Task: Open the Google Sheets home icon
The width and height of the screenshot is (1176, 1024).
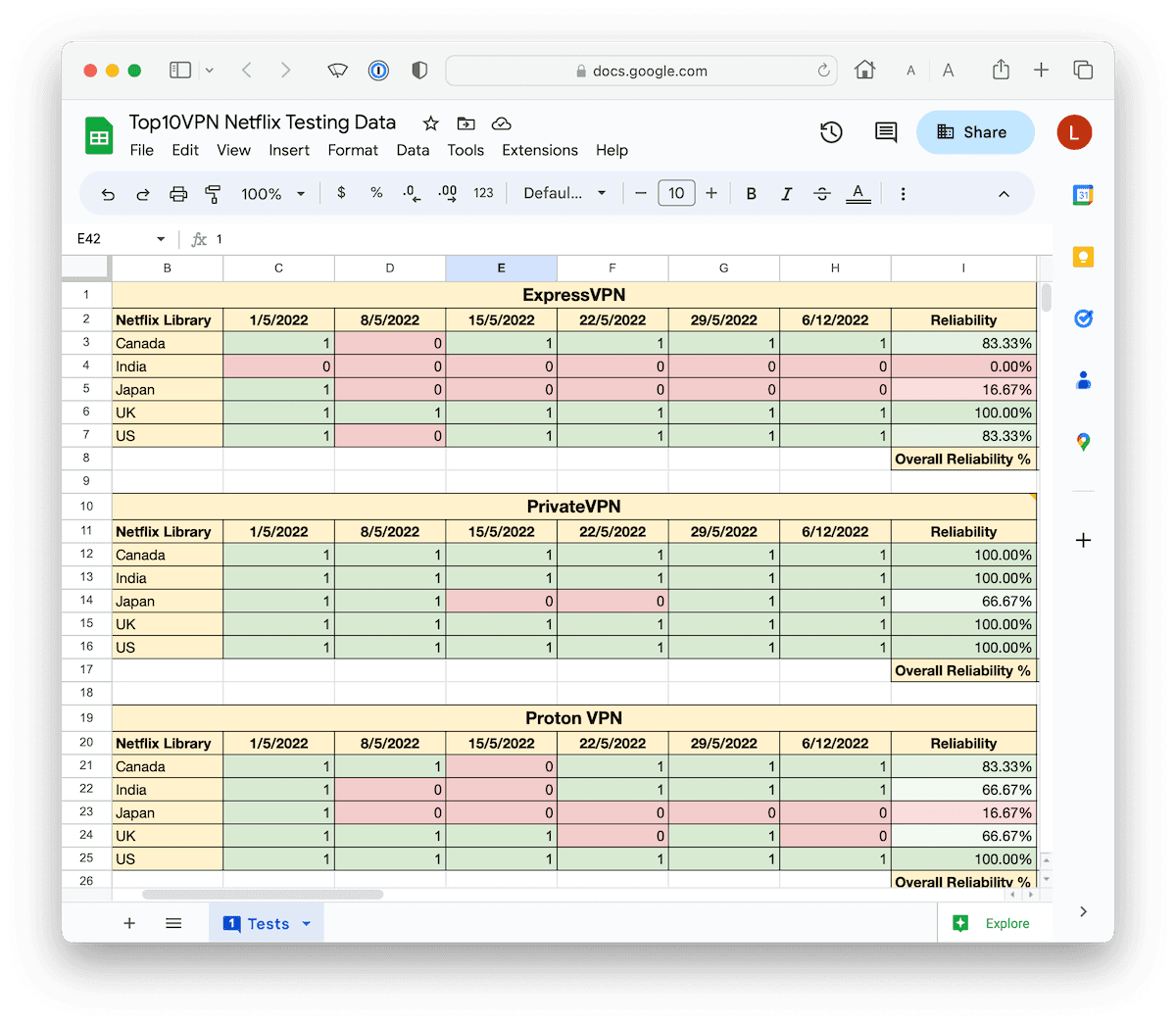Action: [x=99, y=136]
